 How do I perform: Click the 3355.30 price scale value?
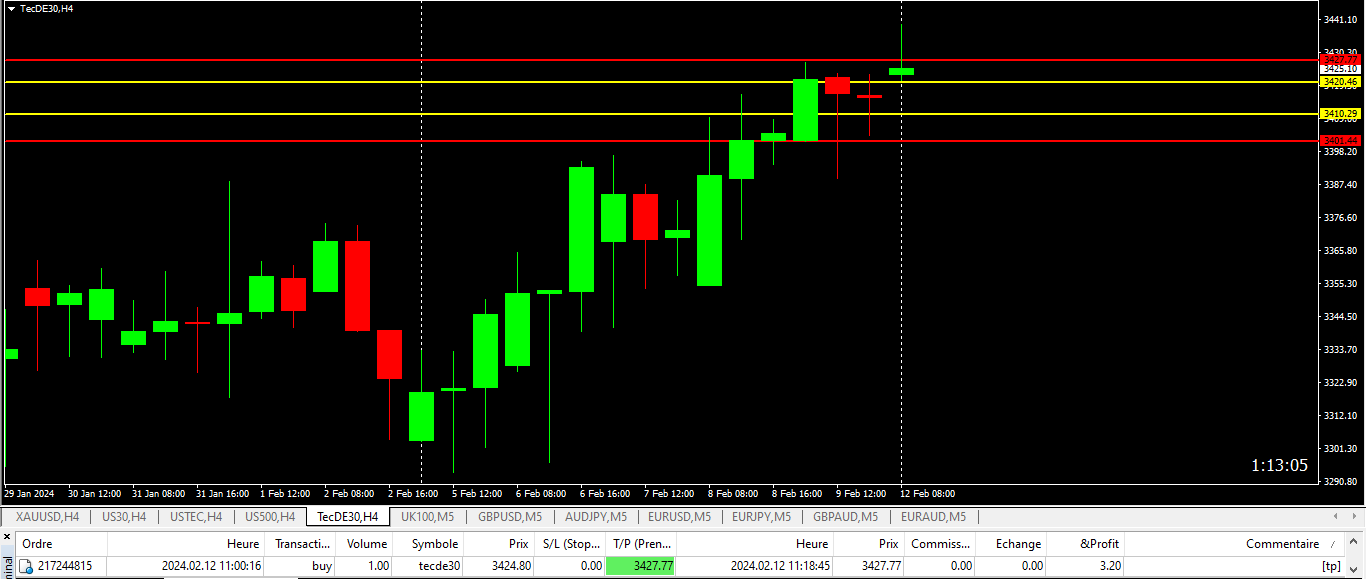point(1340,284)
